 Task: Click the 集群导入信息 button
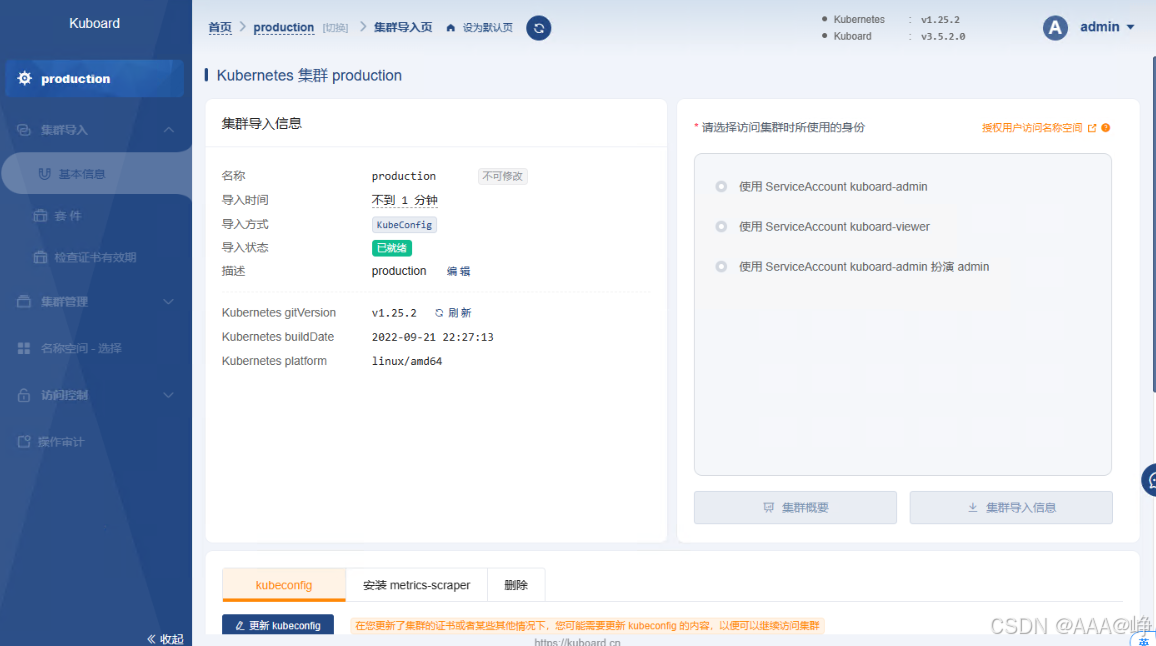coord(1011,507)
